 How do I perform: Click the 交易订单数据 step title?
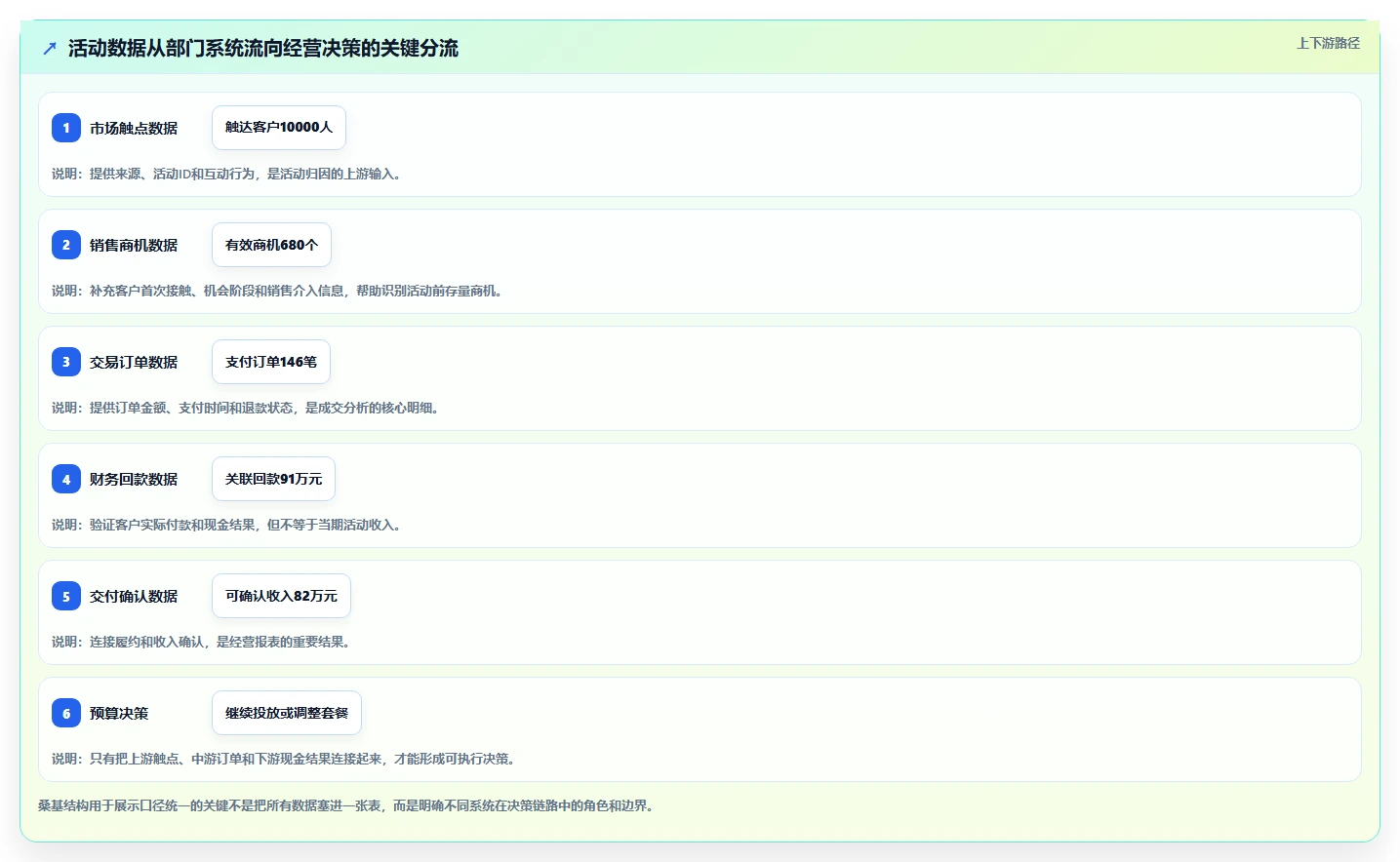point(134,362)
